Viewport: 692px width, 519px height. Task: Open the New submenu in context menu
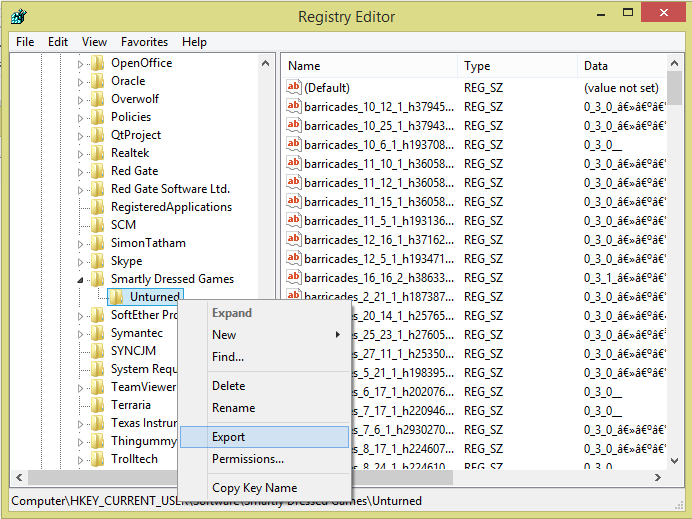point(264,335)
